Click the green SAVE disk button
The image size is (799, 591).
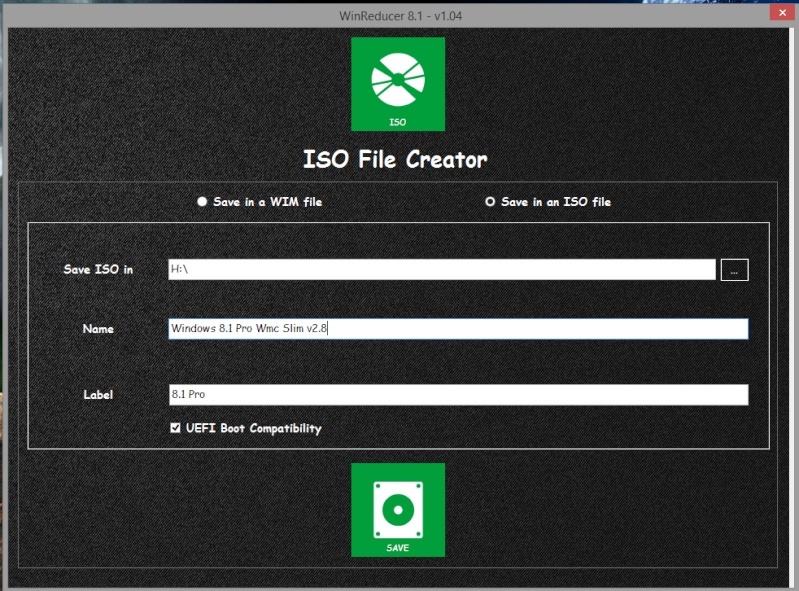[397, 509]
